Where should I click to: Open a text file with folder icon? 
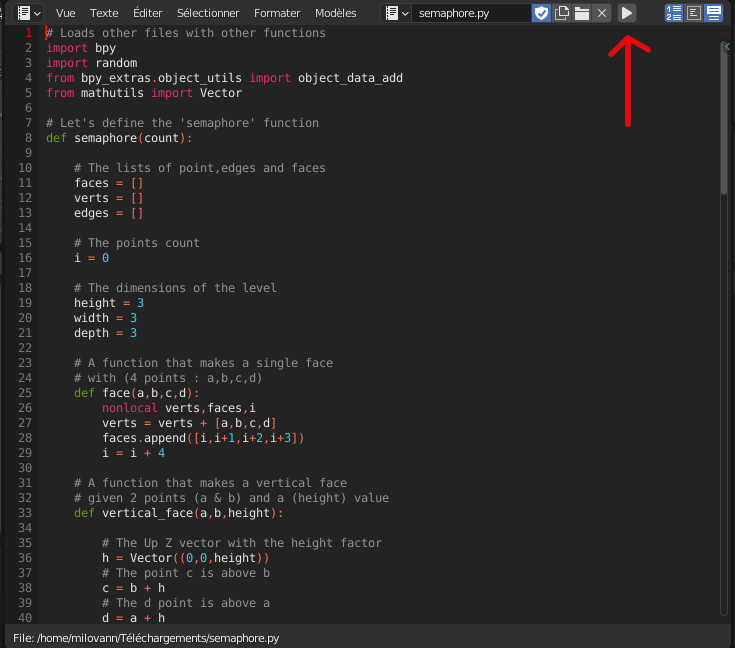[581, 13]
